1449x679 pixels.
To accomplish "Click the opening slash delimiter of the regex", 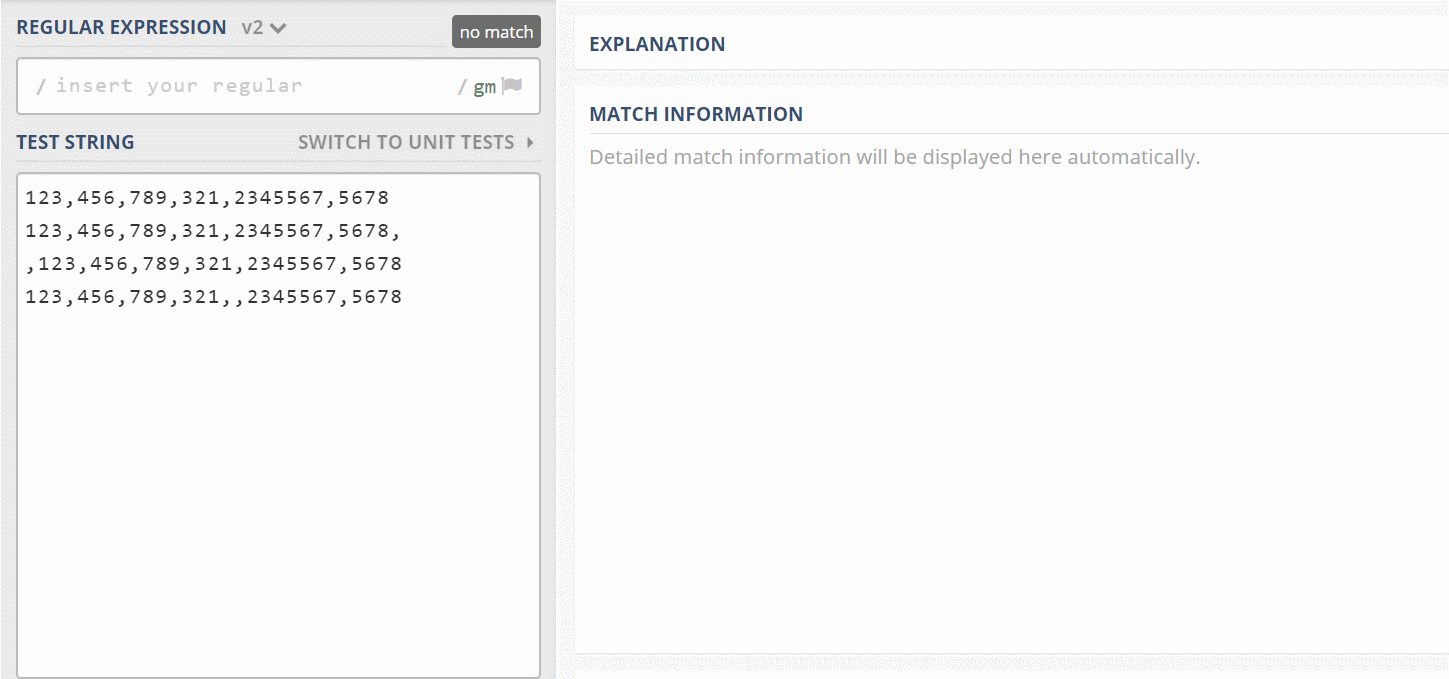I will pyautogui.click(x=41, y=87).
